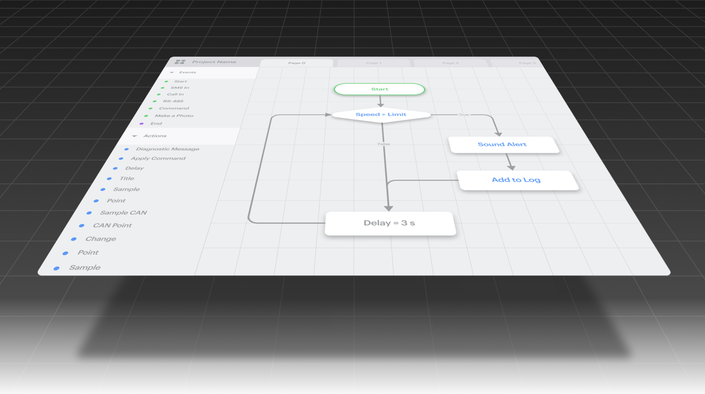Select the Apply Command action
The width and height of the screenshot is (705, 394).
158,158
